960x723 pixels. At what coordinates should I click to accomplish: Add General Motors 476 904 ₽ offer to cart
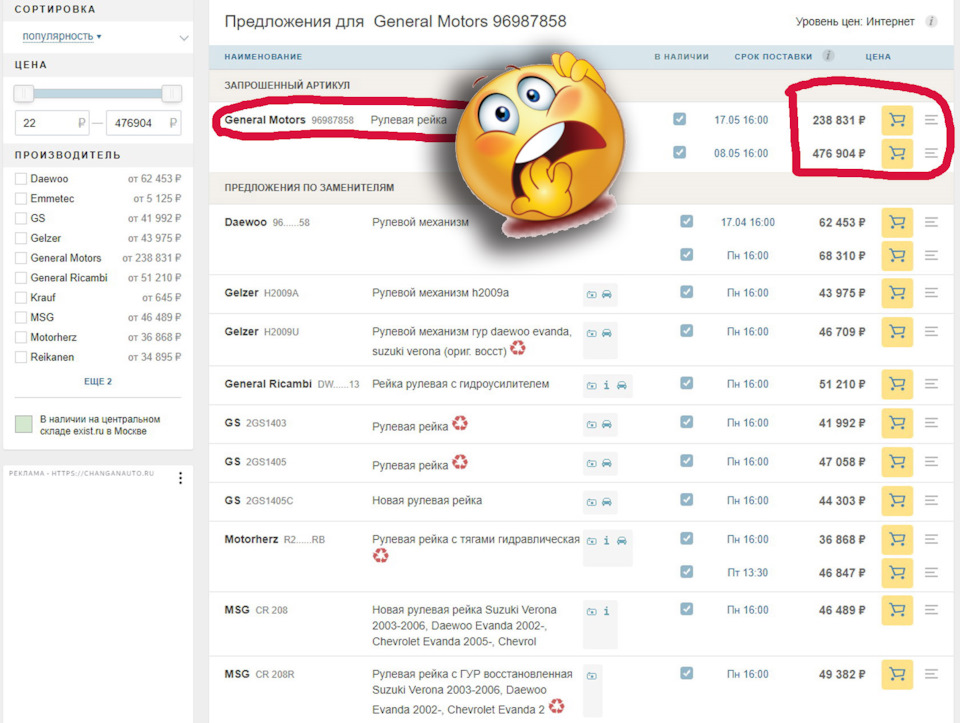897,153
